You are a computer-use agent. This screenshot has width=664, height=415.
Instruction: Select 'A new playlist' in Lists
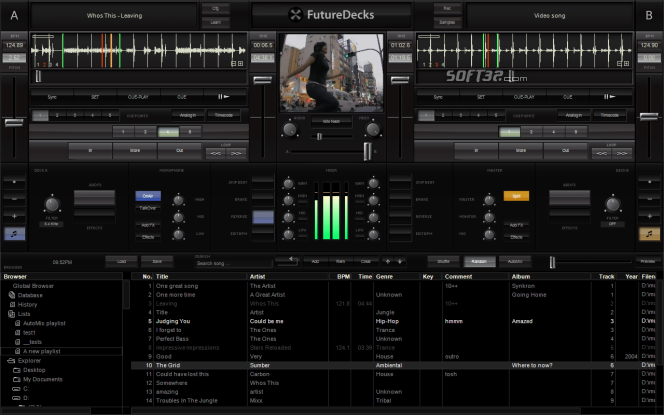42,351
